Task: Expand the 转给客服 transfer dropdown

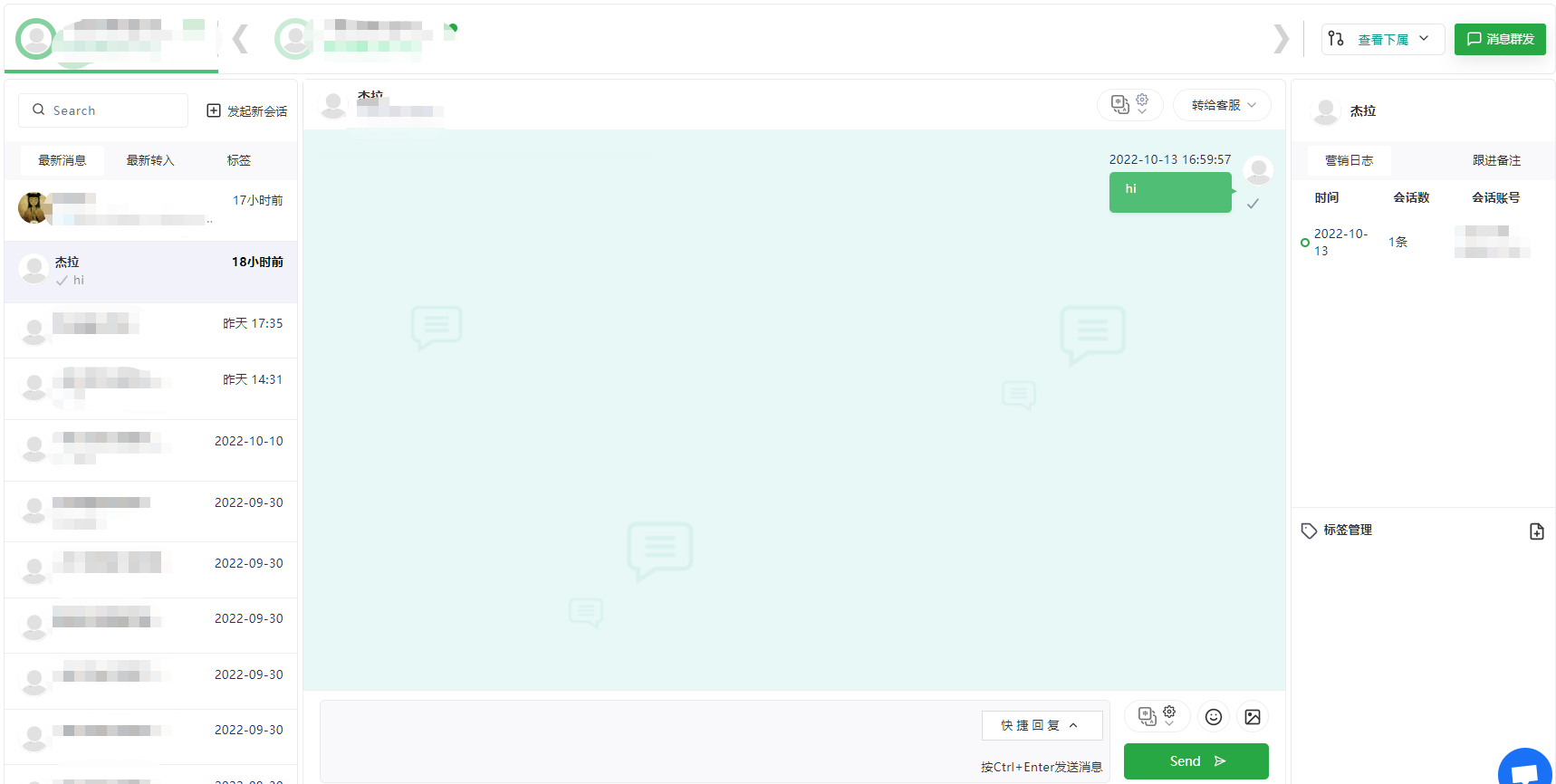Action: (1222, 105)
